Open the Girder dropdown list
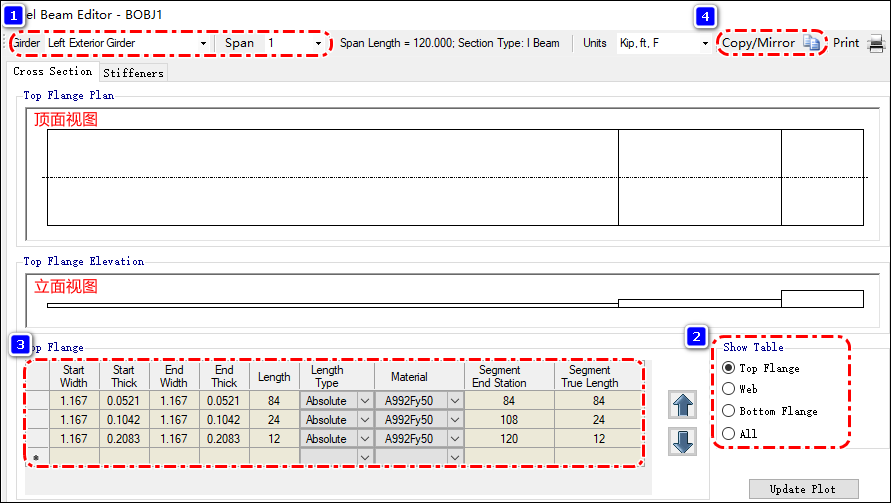 [203, 44]
